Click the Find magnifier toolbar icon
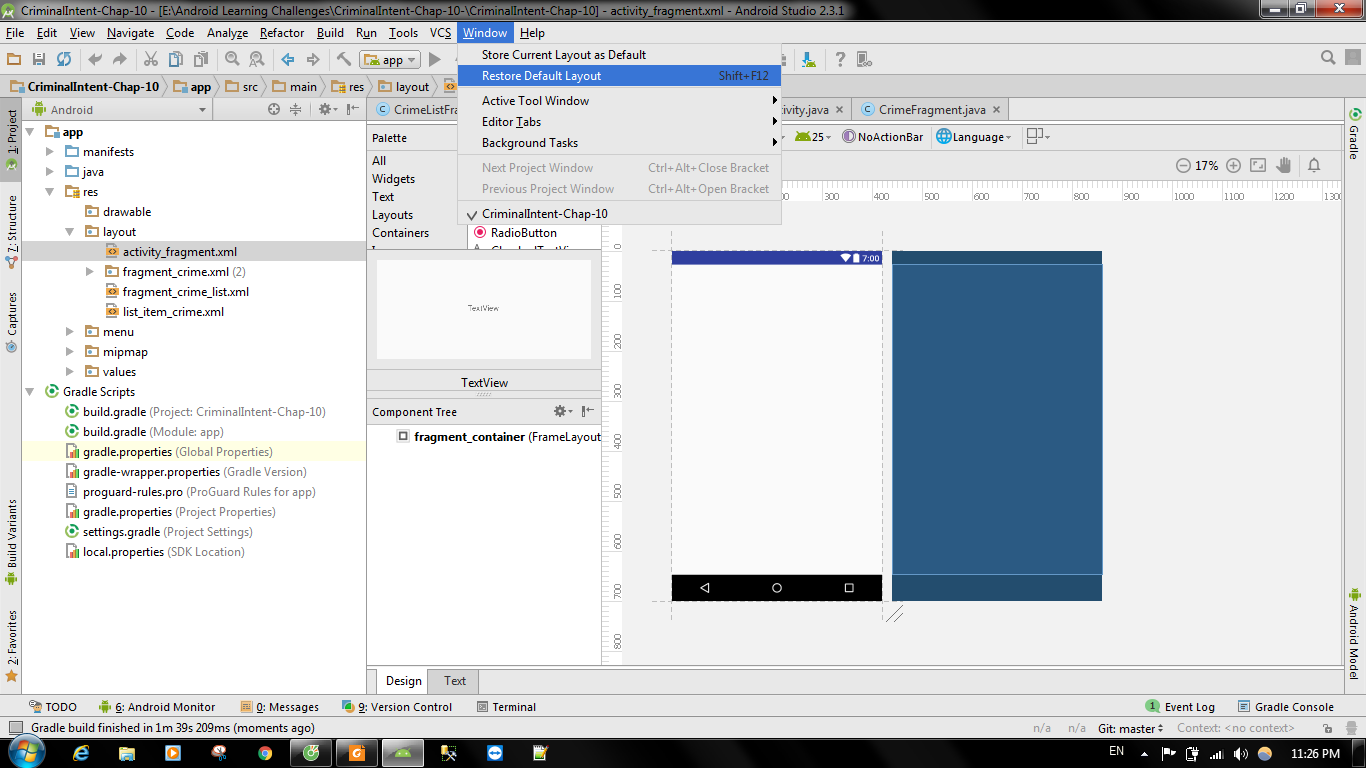The width and height of the screenshot is (1366, 768). click(x=232, y=60)
